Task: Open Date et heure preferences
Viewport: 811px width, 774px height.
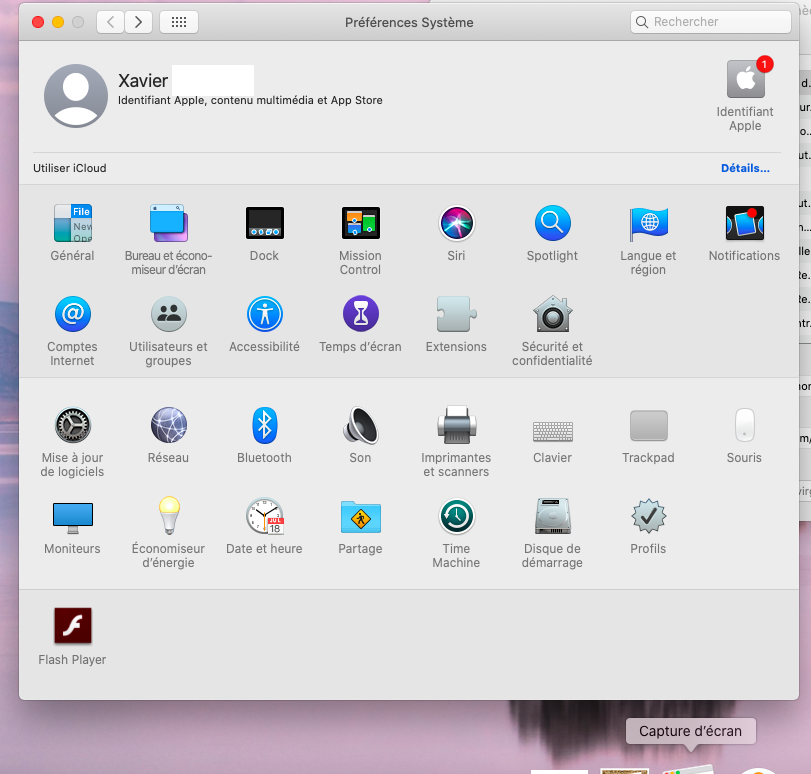Action: 264,516
